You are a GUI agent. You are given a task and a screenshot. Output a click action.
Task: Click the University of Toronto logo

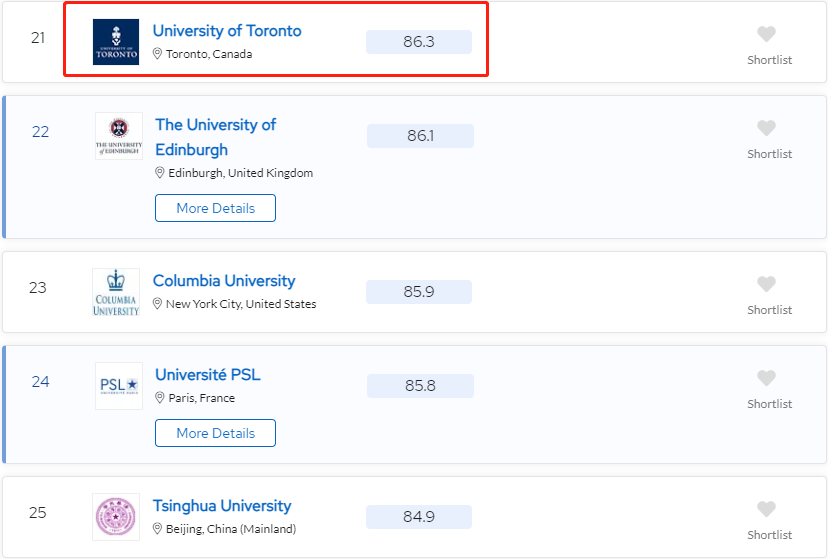116,42
